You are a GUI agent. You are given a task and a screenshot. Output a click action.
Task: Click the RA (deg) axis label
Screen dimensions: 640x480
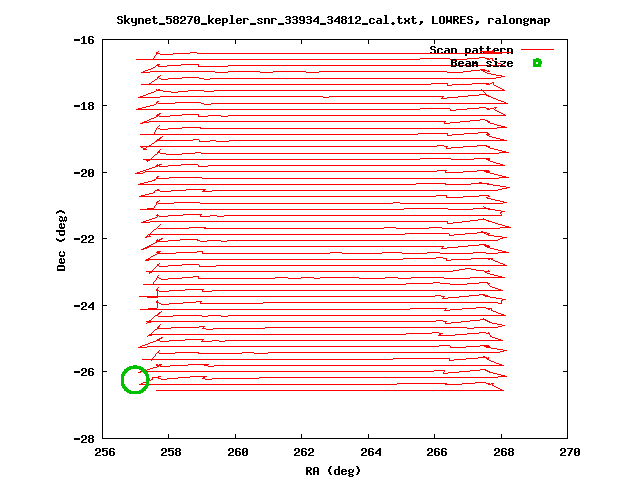pyautogui.click(x=333, y=471)
